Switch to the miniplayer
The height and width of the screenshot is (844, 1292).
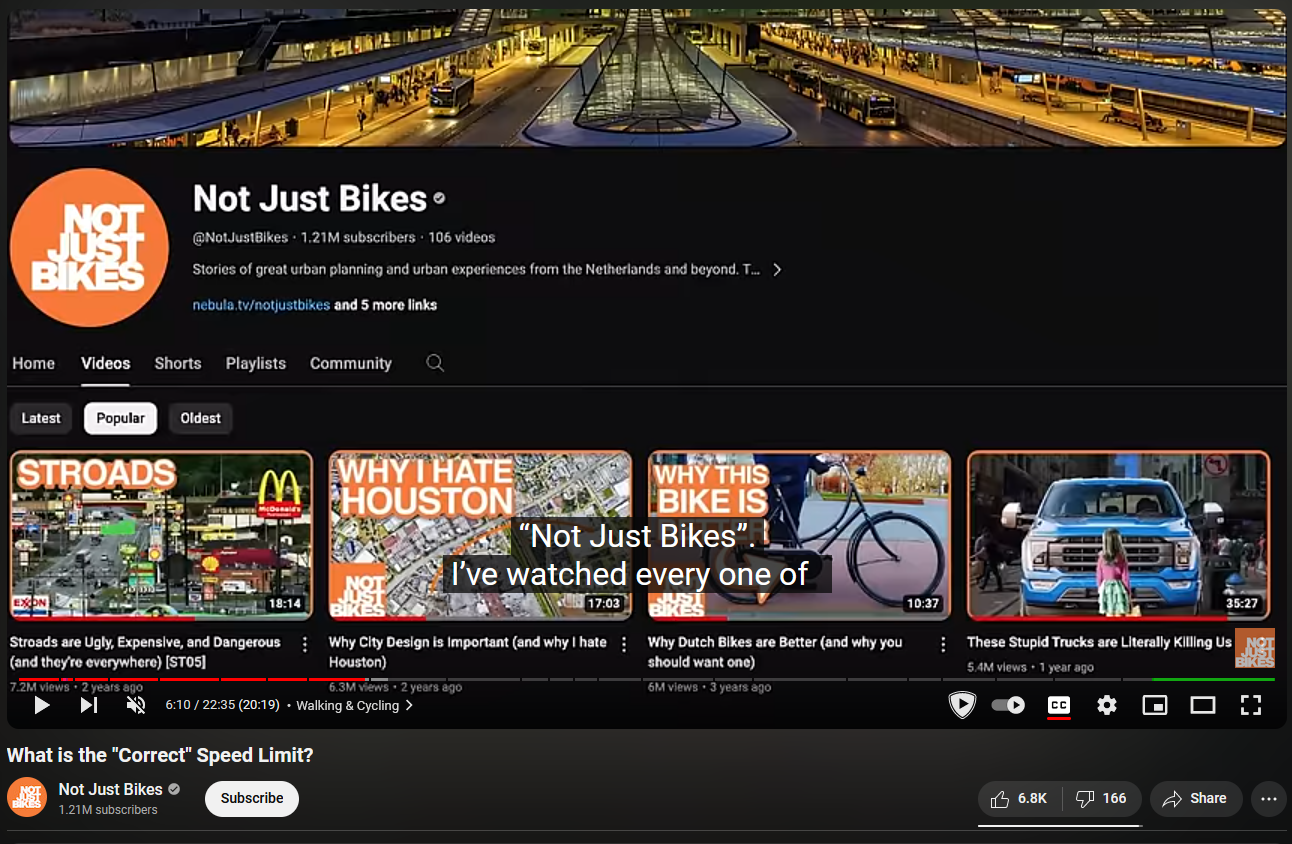(x=1155, y=705)
